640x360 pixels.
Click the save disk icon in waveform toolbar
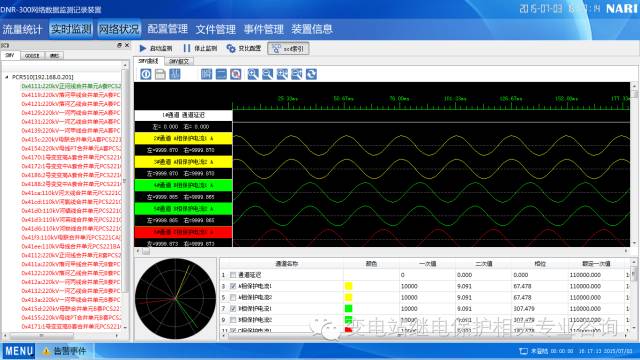pos(160,74)
